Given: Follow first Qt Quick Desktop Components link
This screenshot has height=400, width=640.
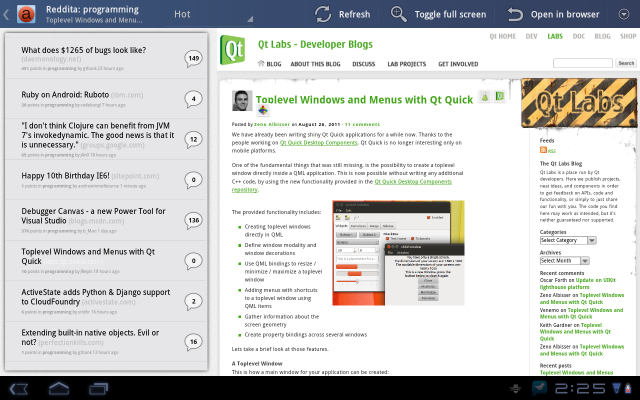Looking at the screenshot, I should 318,143.
